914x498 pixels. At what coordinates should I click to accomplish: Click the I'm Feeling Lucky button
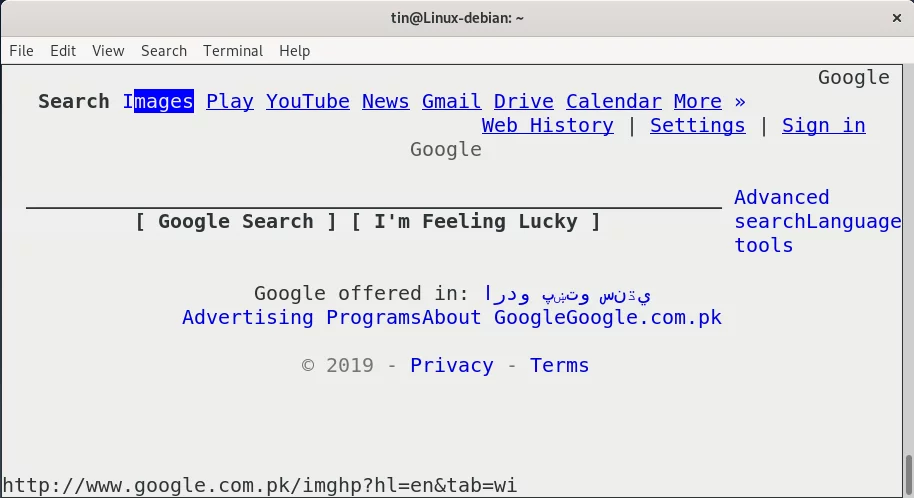click(x=476, y=222)
